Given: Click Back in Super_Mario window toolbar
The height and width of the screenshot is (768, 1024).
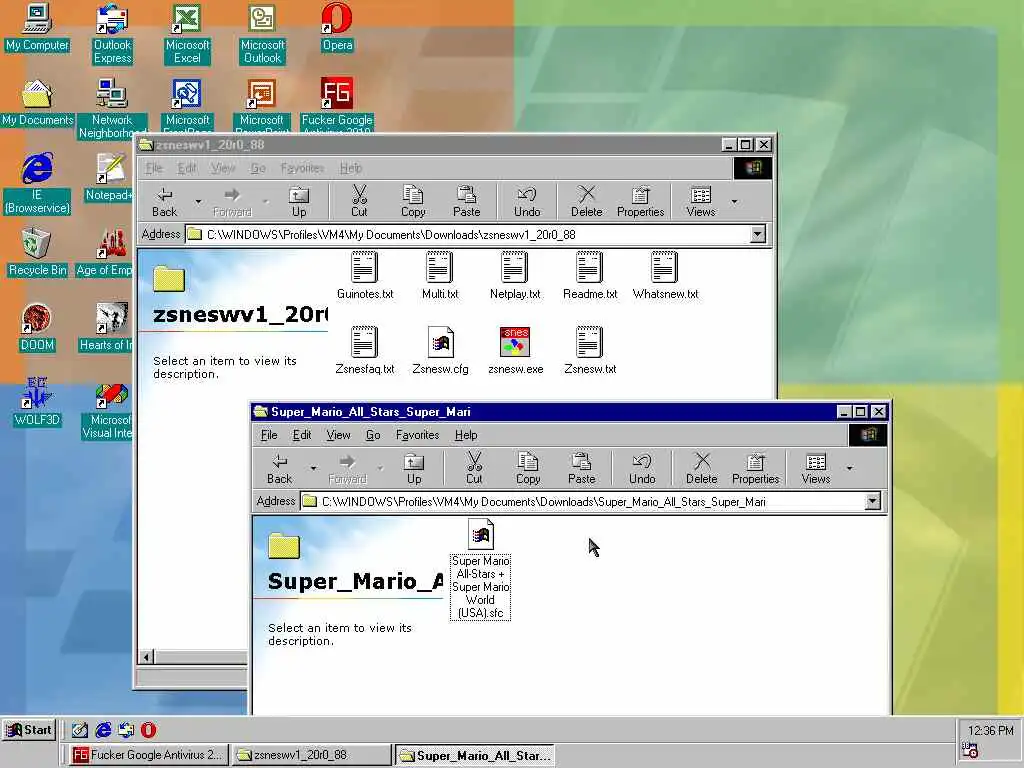Looking at the screenshot, I should pyautogui.click(x=280, y=469).
